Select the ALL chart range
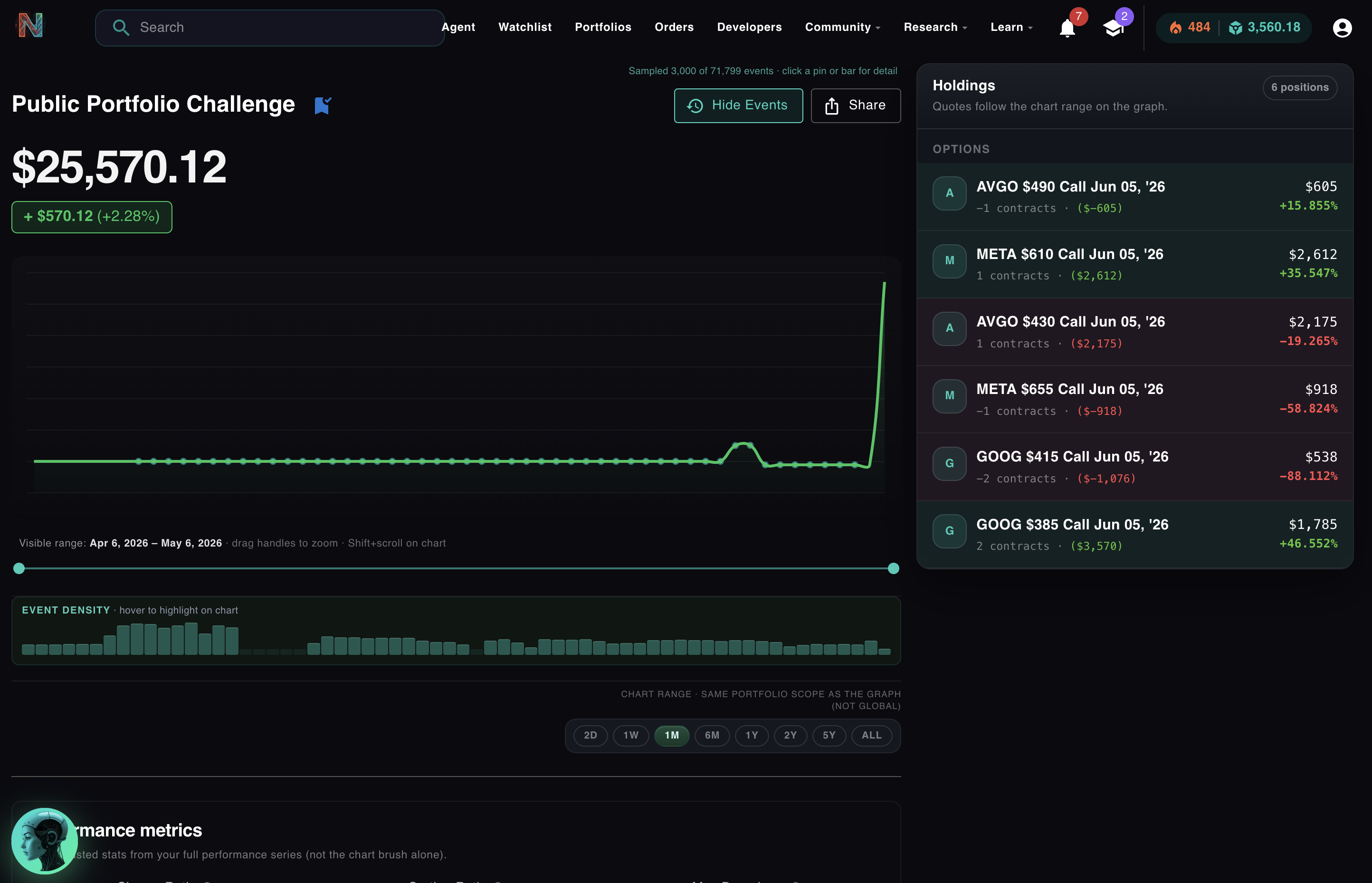The width and height of the screenshot is (1372, 883). click(x=872, y=736)
